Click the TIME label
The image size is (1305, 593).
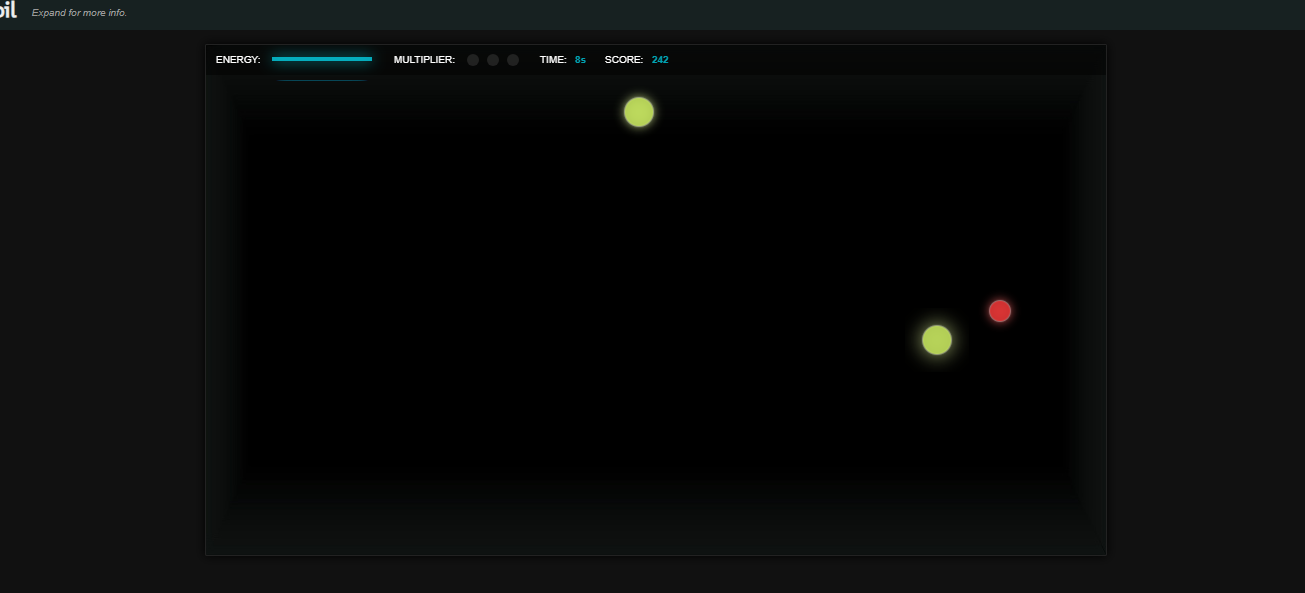(553, 60)
